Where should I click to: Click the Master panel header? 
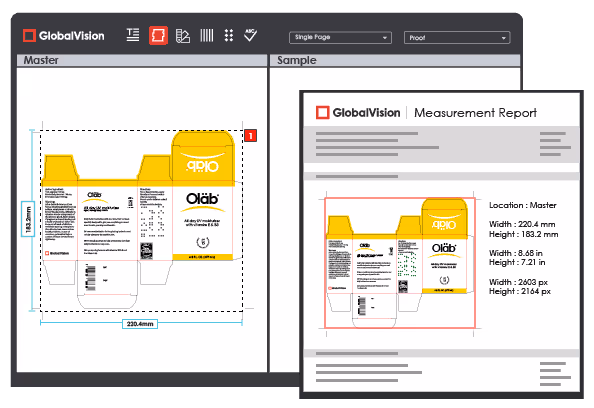pos(142,61)
